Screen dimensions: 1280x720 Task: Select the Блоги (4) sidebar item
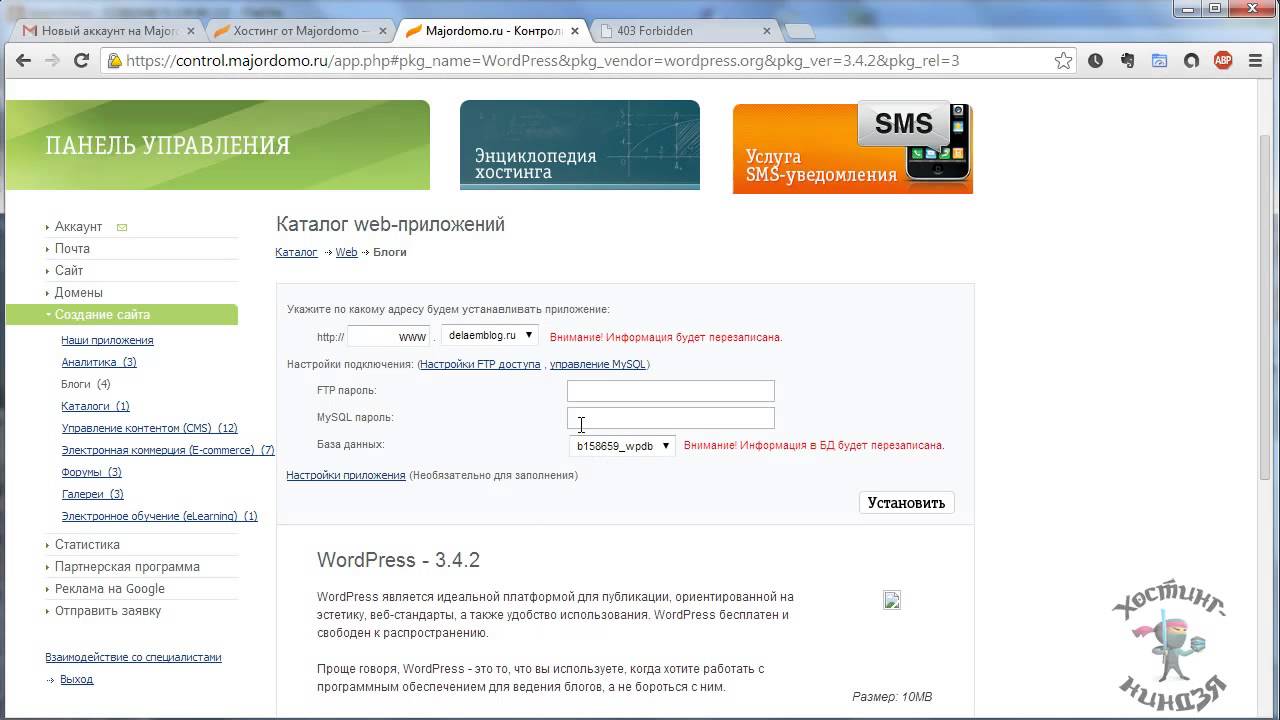86,385
